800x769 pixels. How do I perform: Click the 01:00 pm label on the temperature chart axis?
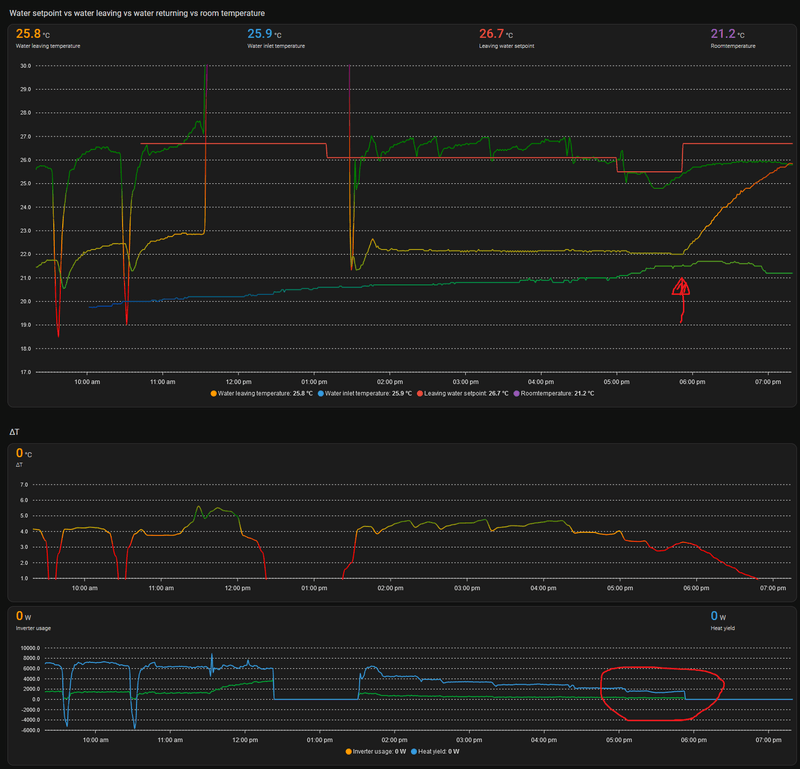click(x=314, y=382)
